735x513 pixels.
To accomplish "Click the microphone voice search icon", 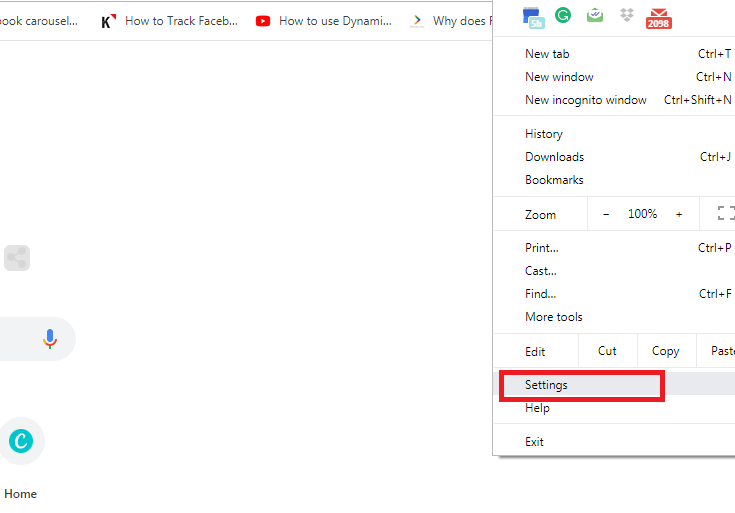I will 50,339.
